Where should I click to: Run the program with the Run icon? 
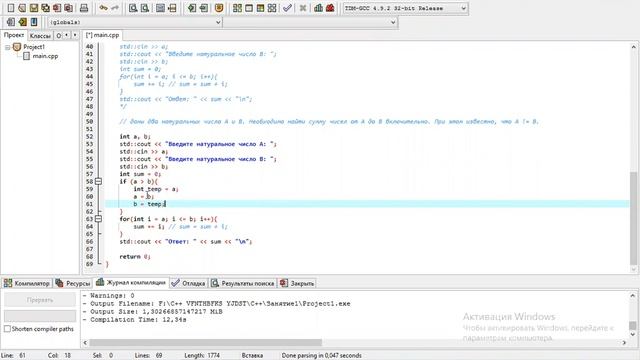pyautogui.click(x=249, y=8)
